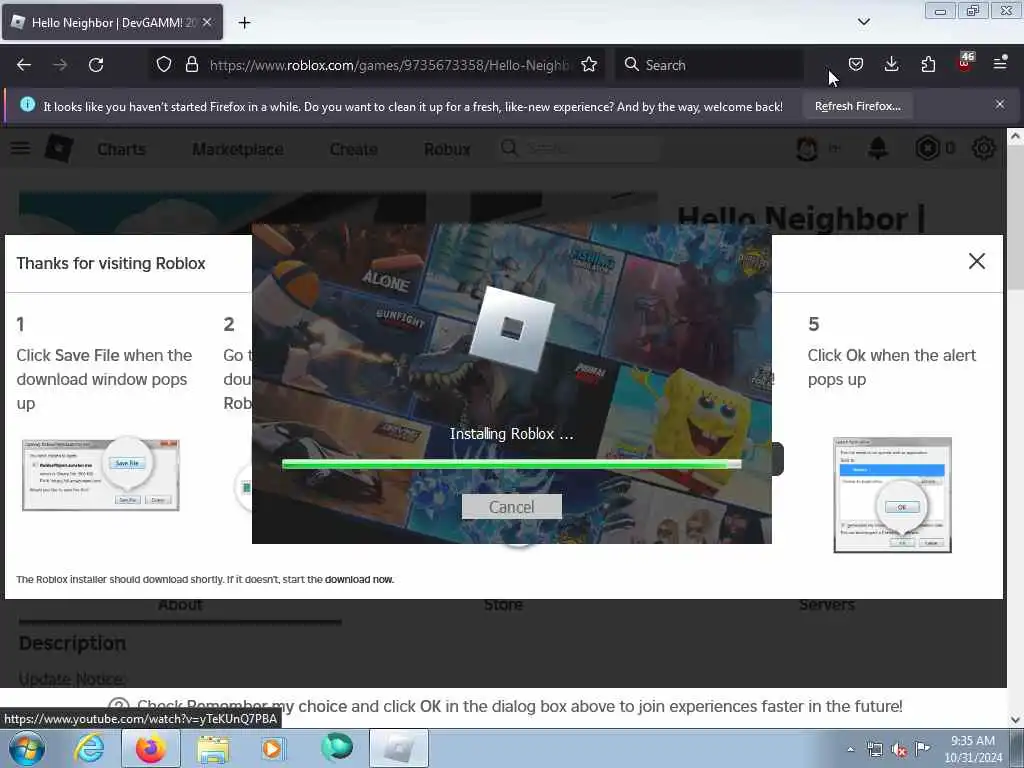The height and width of the screenshot is (768, 1024).
Task: Click the Description heading
Action: (72, 643)
